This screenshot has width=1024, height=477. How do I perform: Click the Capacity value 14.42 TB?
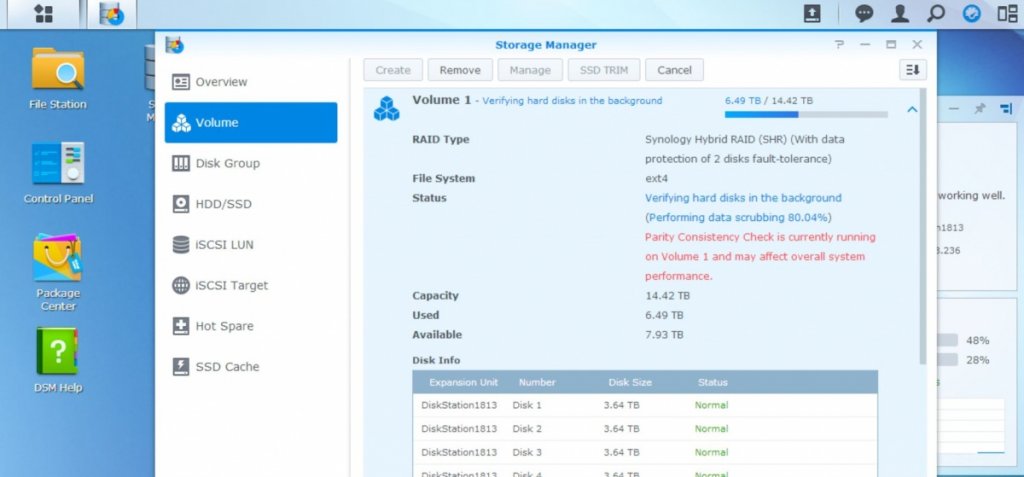pos(667,296)
